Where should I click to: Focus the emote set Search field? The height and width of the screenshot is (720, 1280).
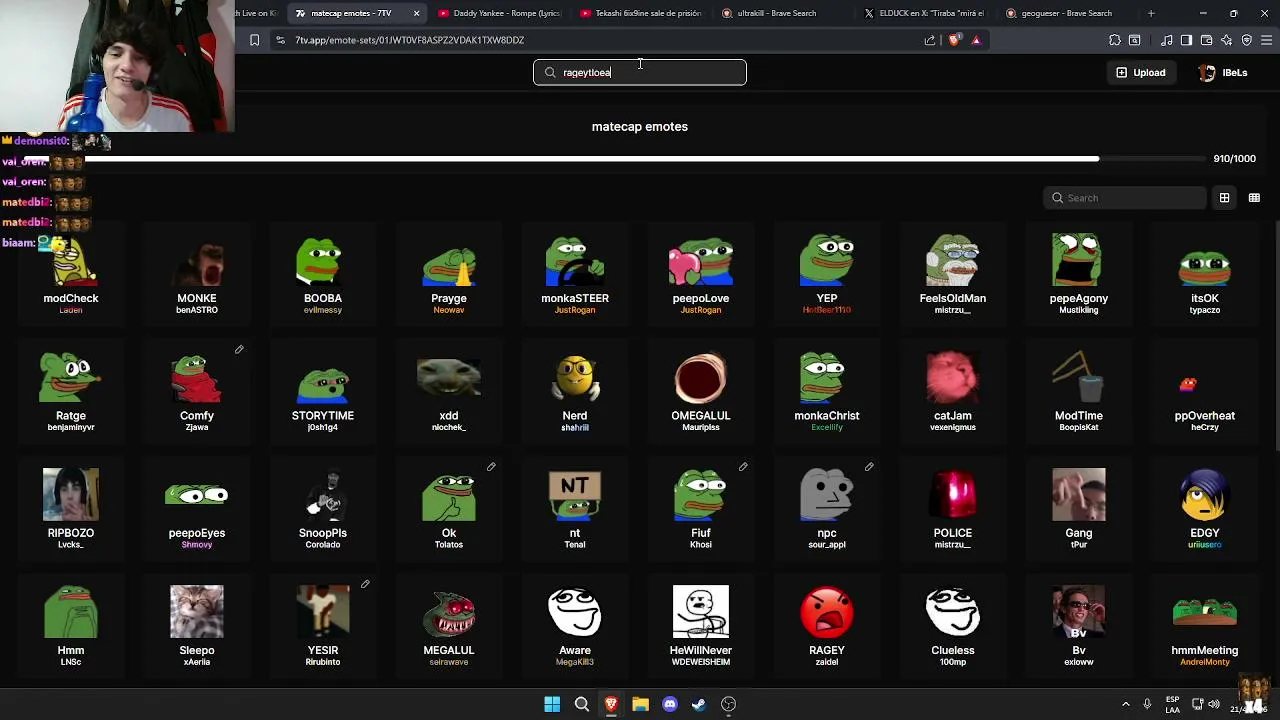1124,198
